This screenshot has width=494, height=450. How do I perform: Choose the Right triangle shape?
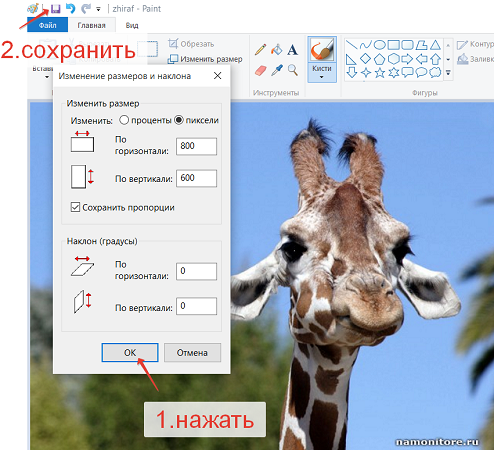click(x=351, y=59)
